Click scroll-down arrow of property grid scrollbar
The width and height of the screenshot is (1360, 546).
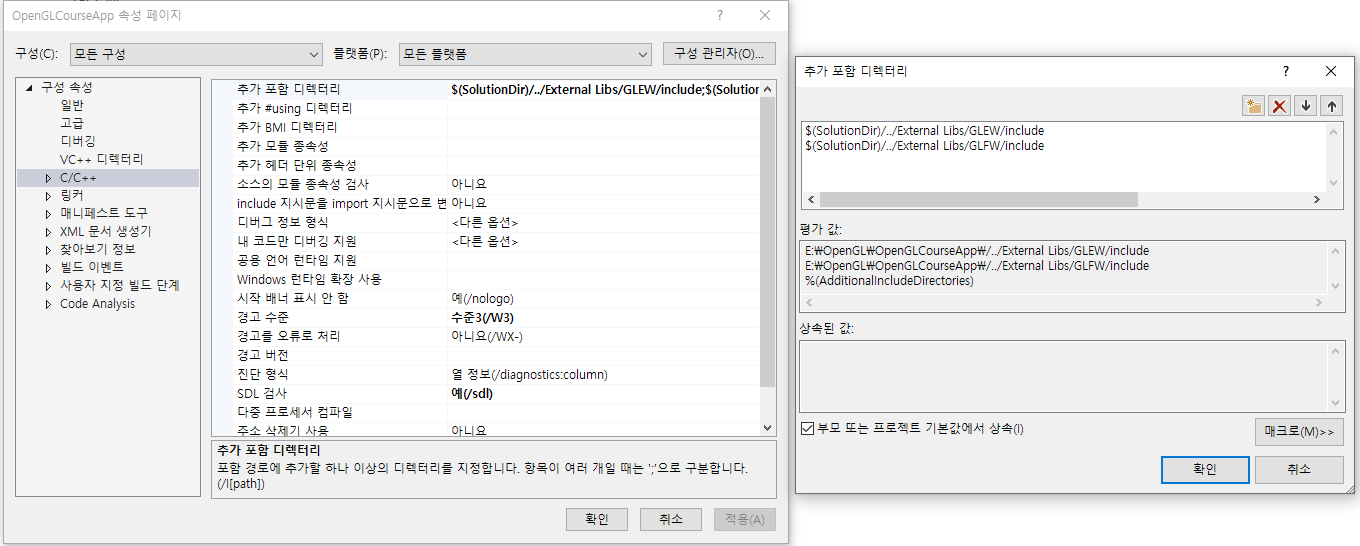point(767,428)
